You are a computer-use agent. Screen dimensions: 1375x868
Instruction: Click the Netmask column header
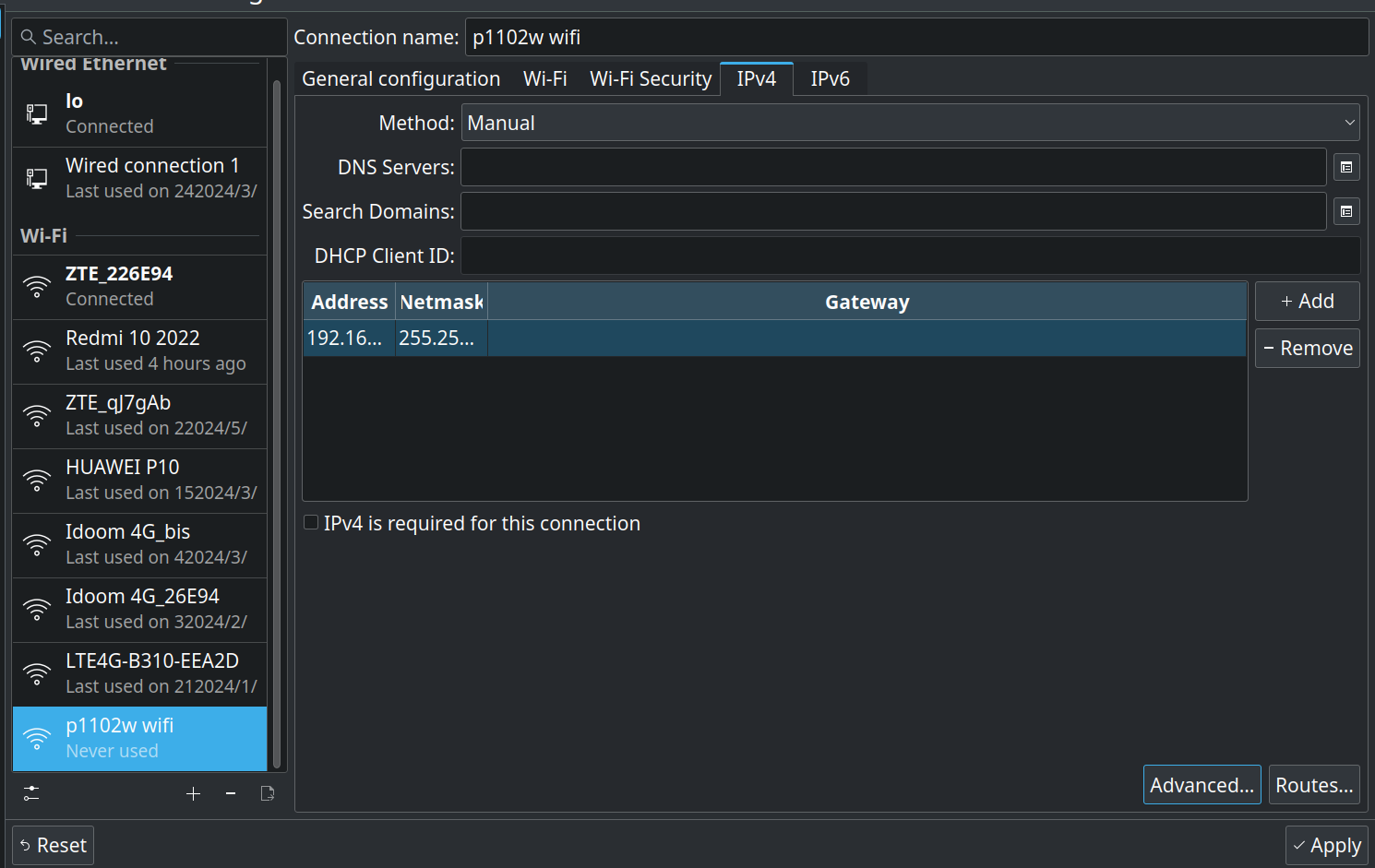pos(441,302)
